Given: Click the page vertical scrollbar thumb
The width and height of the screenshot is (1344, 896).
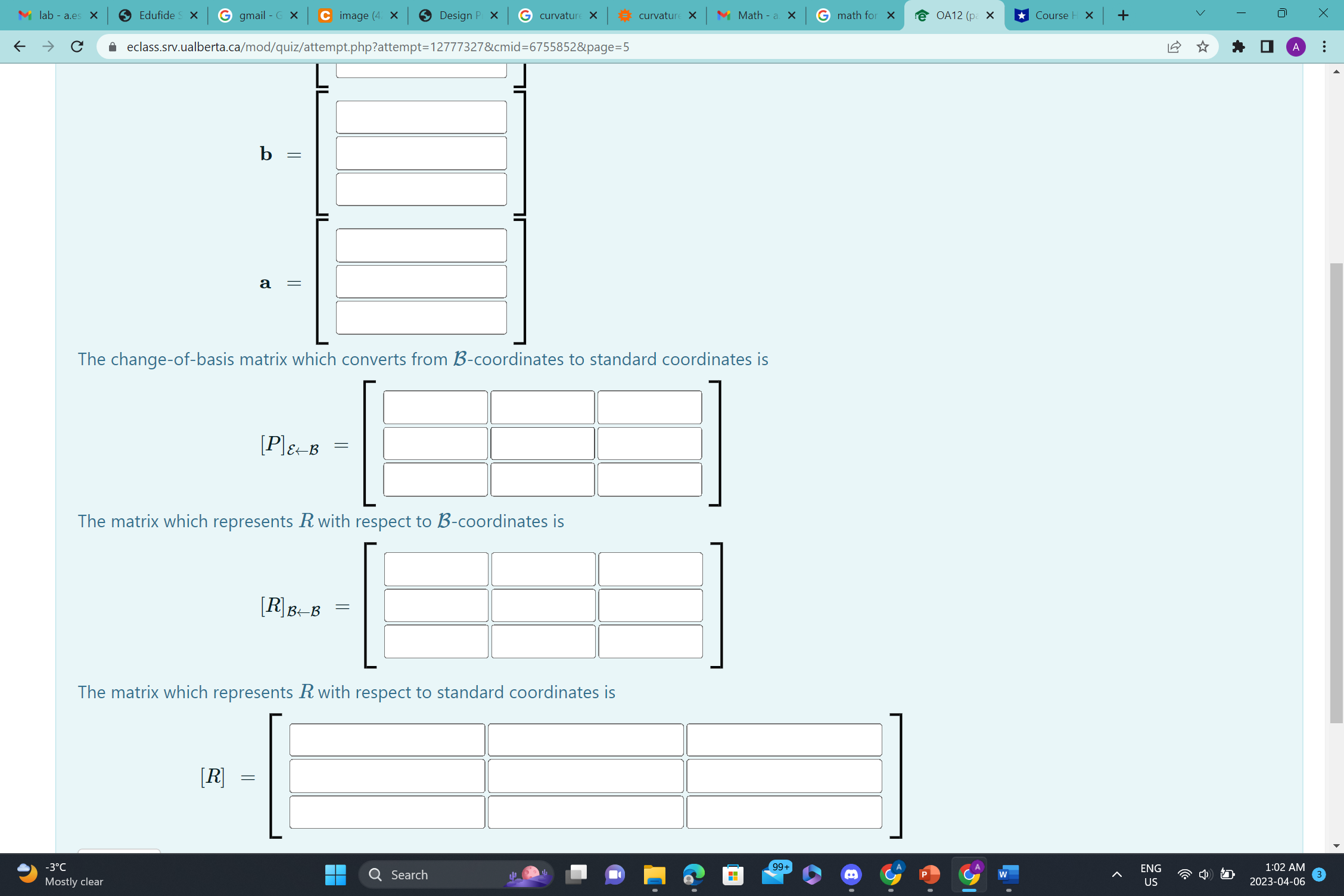Looking at the screenshot, I should click(x=1336, y=492).
